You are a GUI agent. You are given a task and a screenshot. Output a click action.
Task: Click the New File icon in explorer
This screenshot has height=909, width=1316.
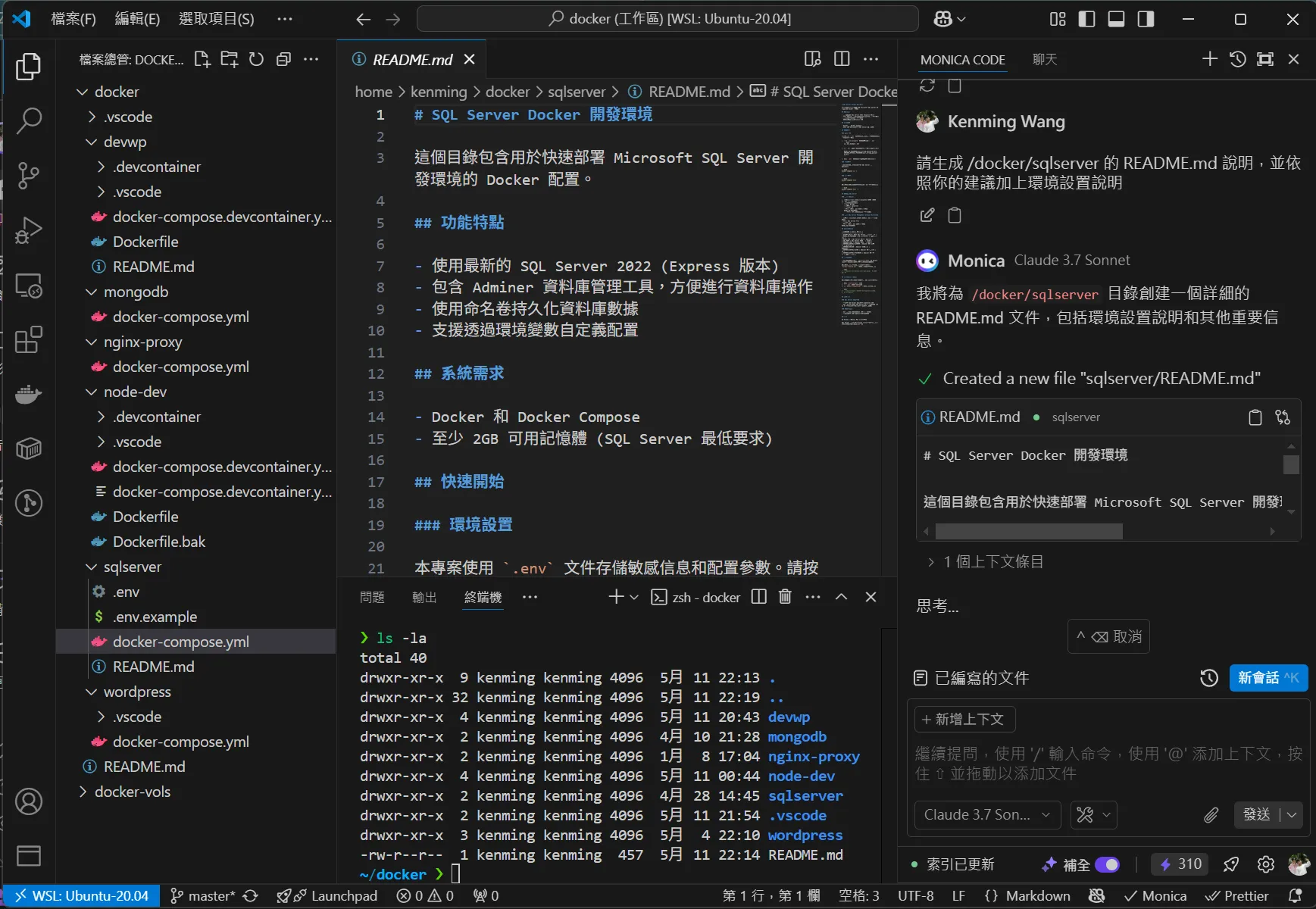point(202,59)
